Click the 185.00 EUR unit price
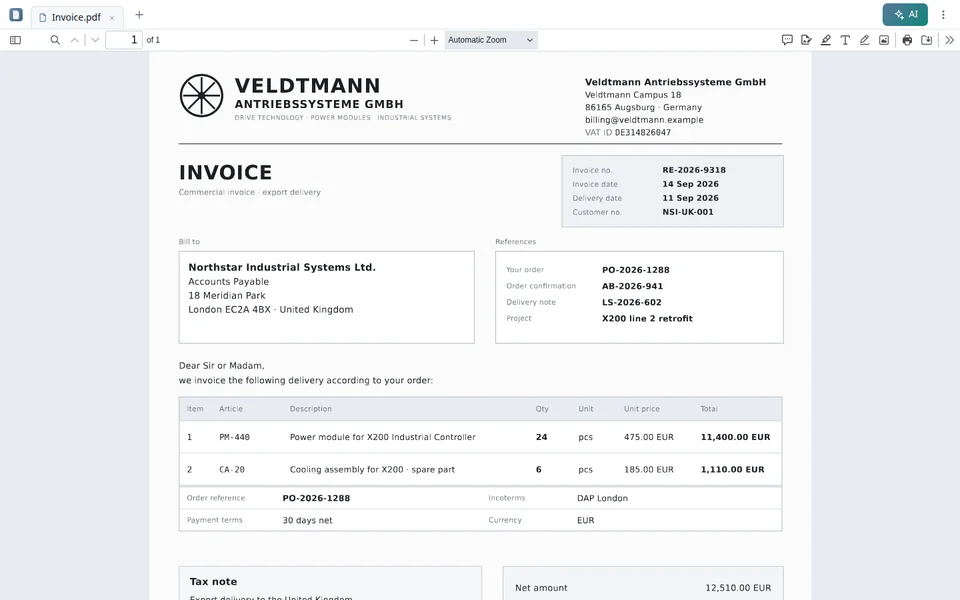 648,470
